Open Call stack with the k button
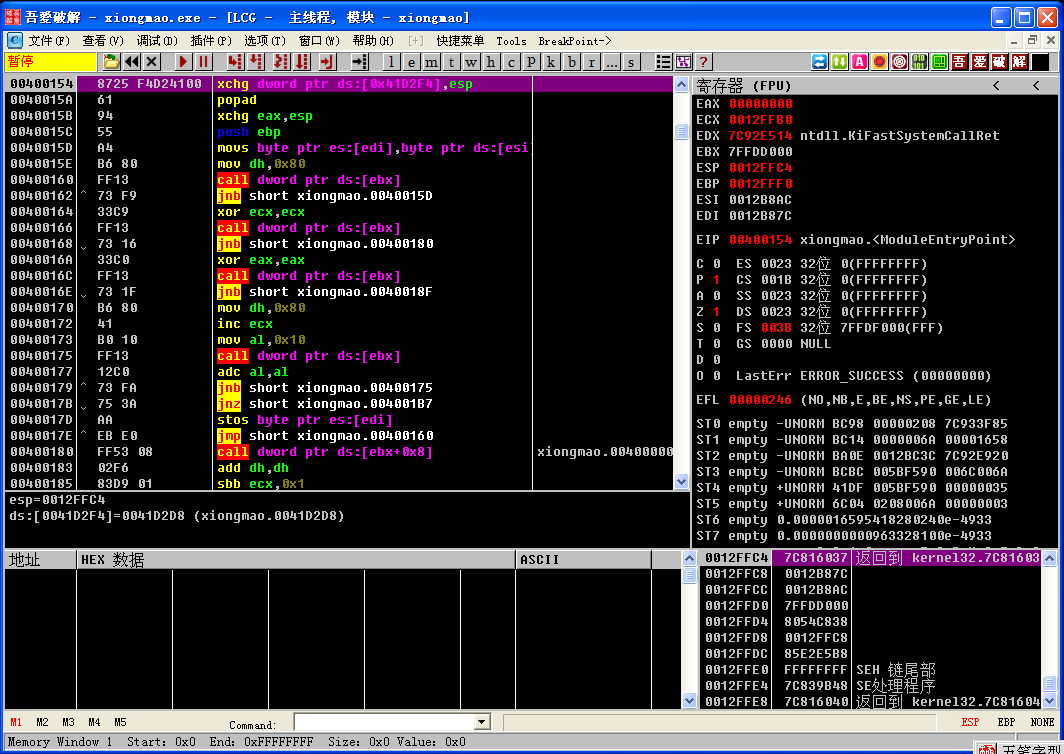Viewport: 1064px width, 754px height. (x=551, y=62)
